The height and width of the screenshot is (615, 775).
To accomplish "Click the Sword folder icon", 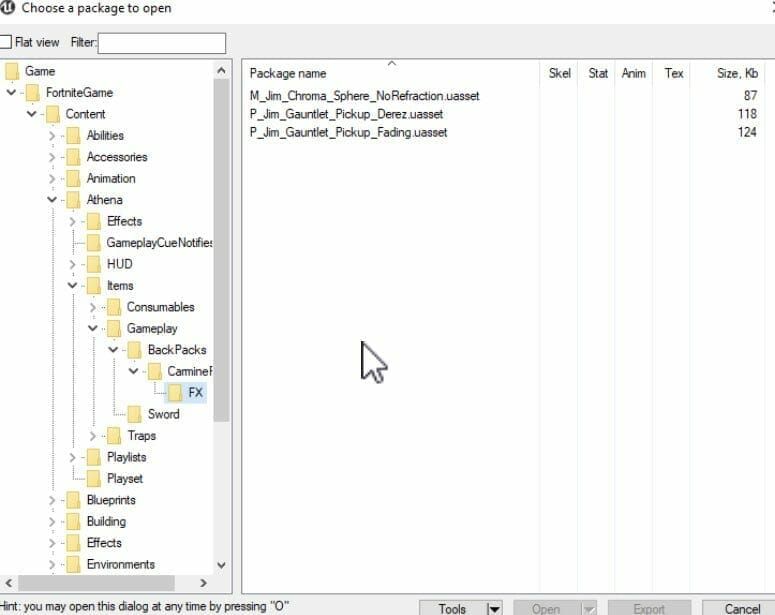I will tap(134, 414).
